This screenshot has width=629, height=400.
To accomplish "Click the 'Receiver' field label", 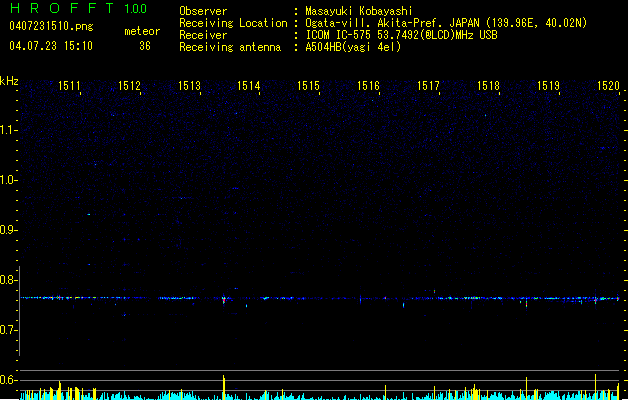I will [203, 35].
